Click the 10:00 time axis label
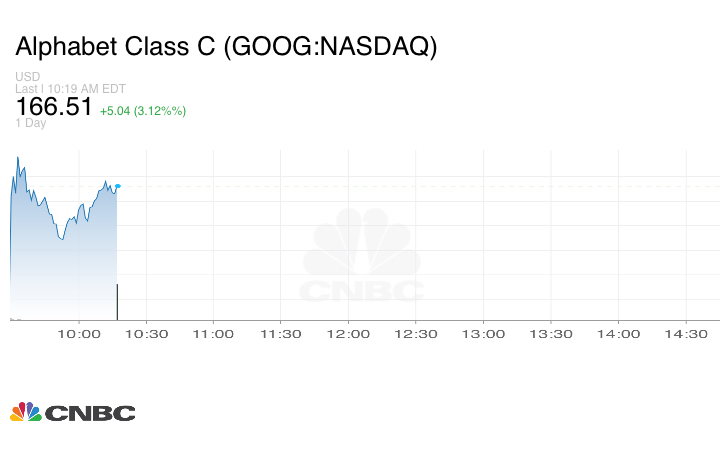The width and height of the screenshot is (720, 450). 79,334
